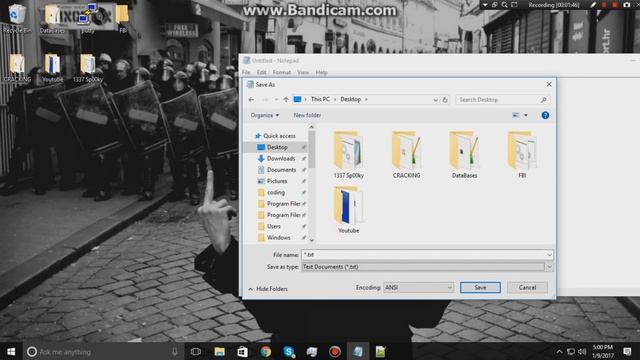Open the Notepad View menu
The height and width of the screenshot is (360, 640).
click(303, 72)
